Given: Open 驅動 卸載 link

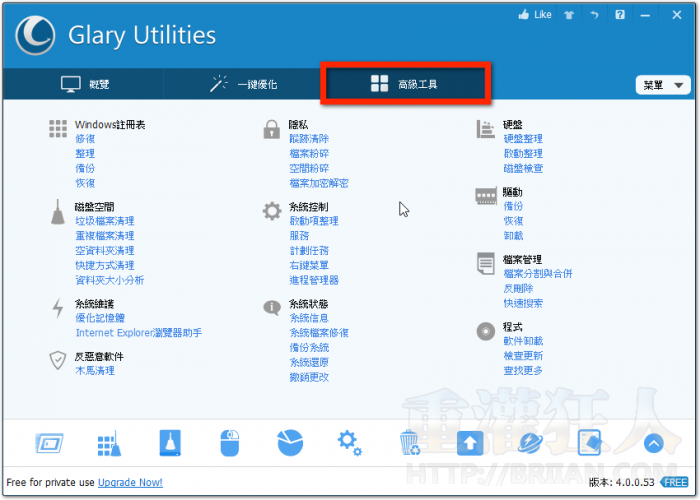Looking at the screenshot, I should pyautogui.click(x=513, y=235).
